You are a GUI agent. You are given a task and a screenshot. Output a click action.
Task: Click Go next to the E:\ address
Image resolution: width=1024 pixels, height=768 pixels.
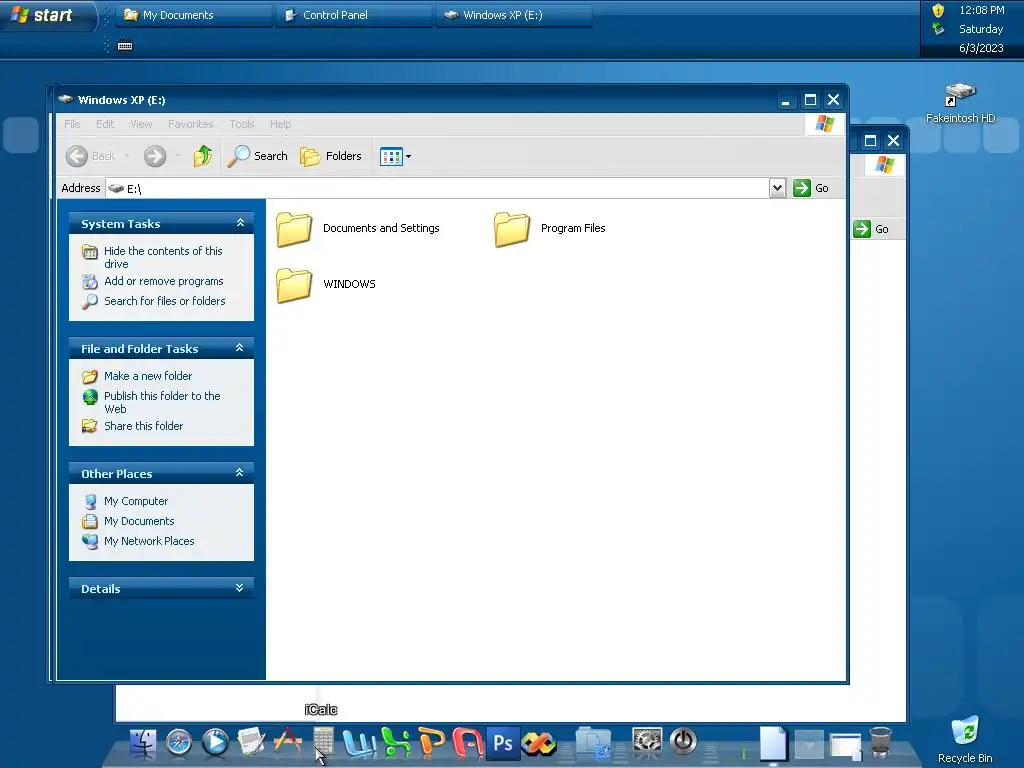[811, 188]
